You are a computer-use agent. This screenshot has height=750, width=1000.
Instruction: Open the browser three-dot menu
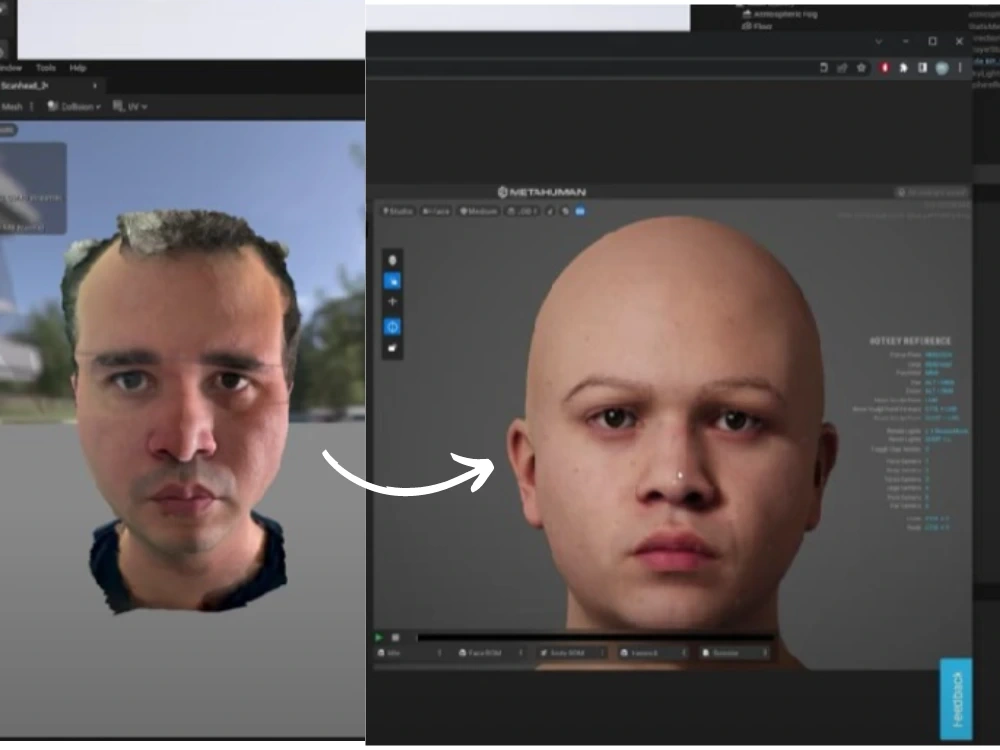pyautogui.click(x=960, y=68)
